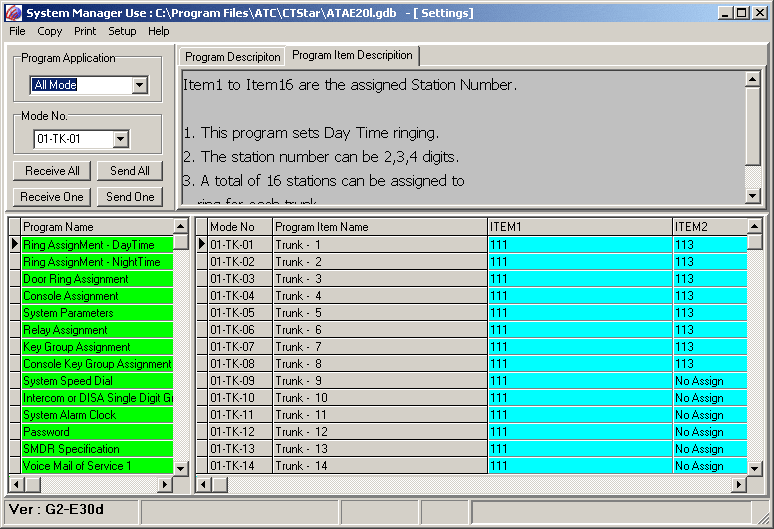Click the Program Name list scroll-right arrow
Screen dimensions: 774x529
click(165, 485)
